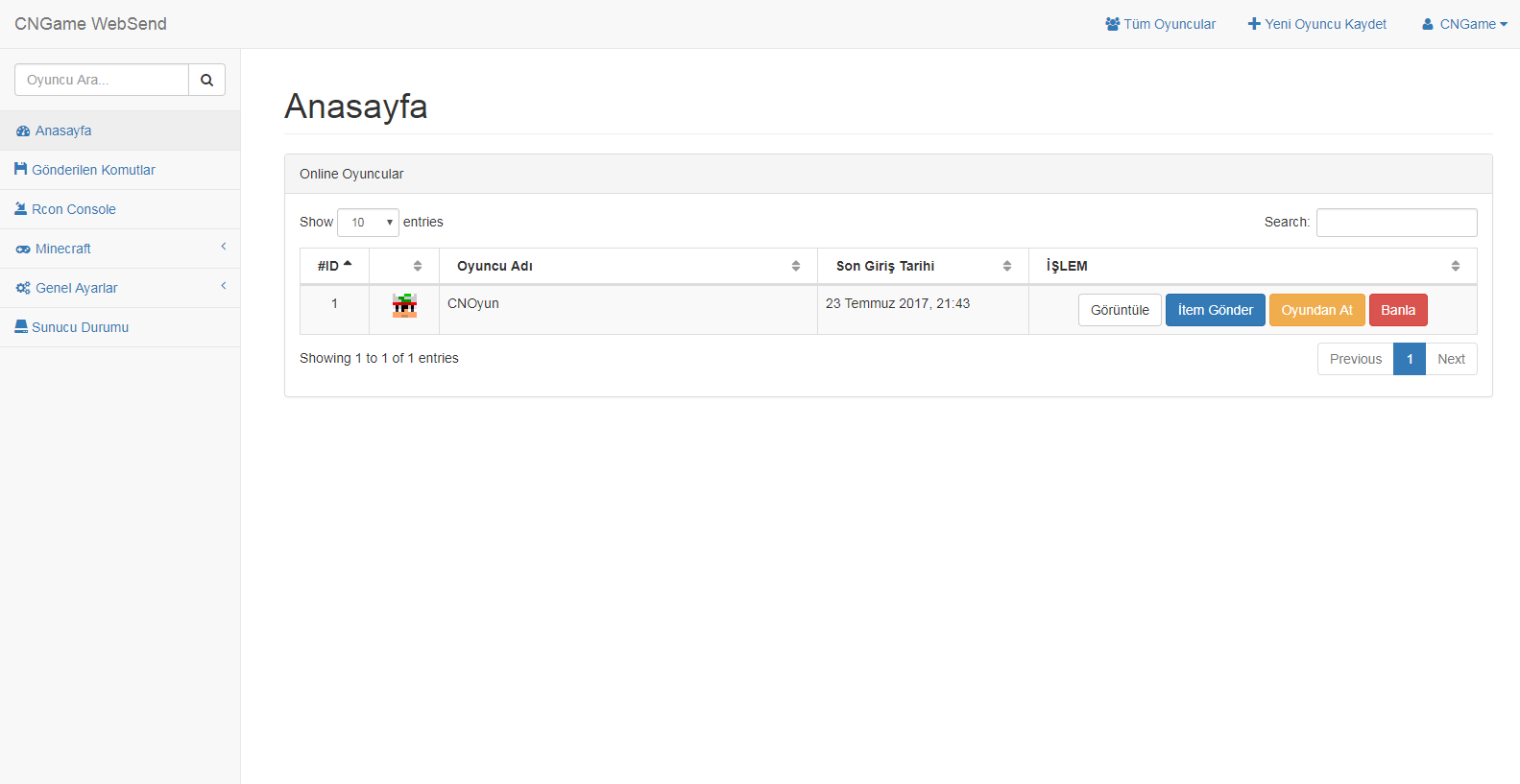Focus the Oyuncu Ara search field
The image size is (1520, 784).
click(x=102, y=80)
